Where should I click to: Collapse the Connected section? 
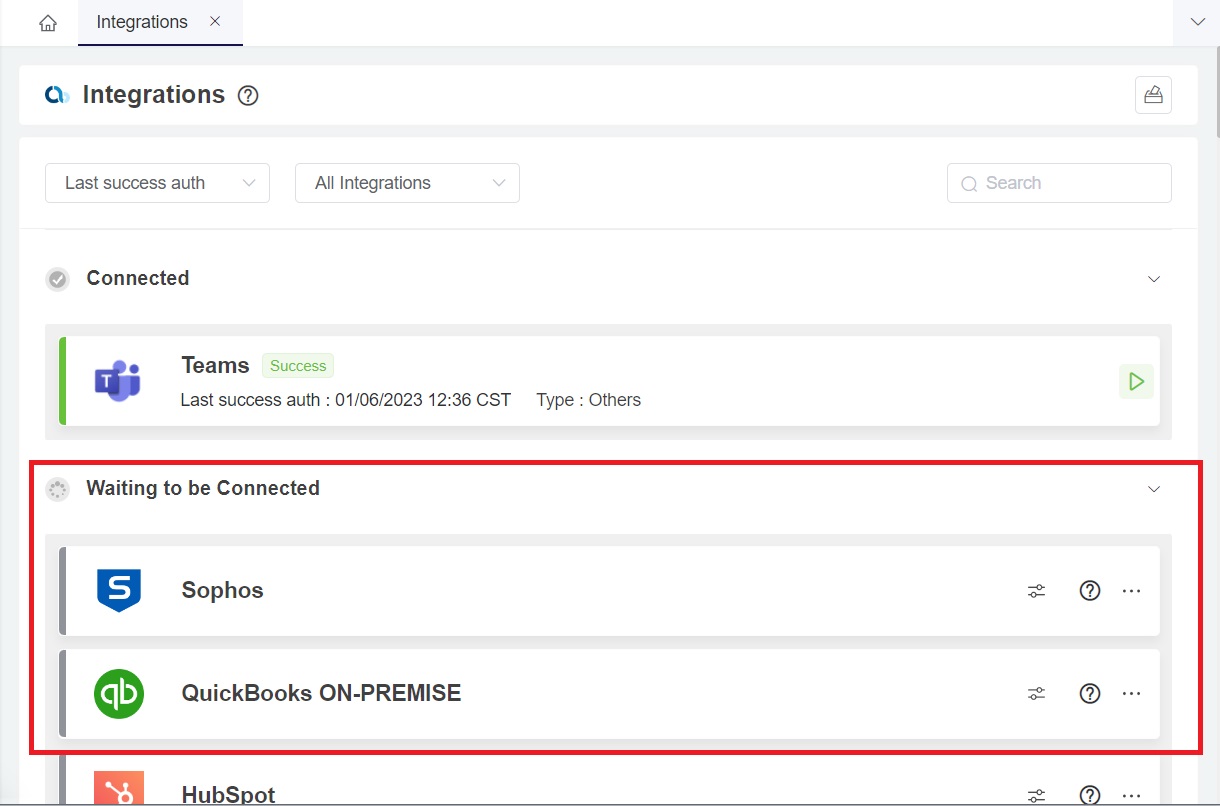click(1154, 279)
